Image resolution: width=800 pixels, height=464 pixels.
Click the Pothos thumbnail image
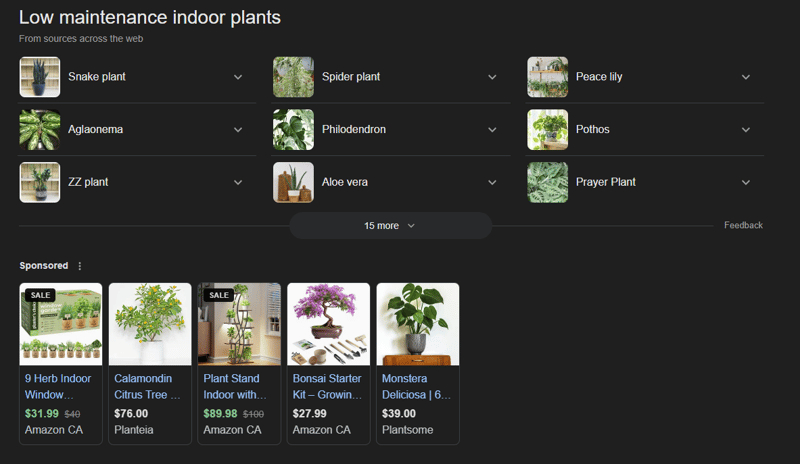pos(547,130)
